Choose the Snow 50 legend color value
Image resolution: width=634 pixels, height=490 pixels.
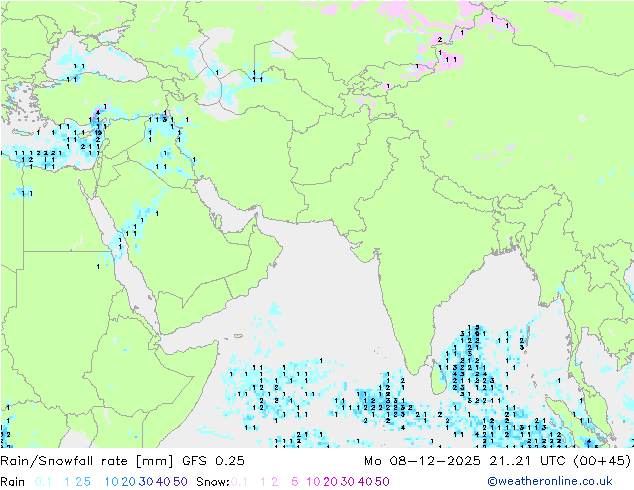point(382,482)
